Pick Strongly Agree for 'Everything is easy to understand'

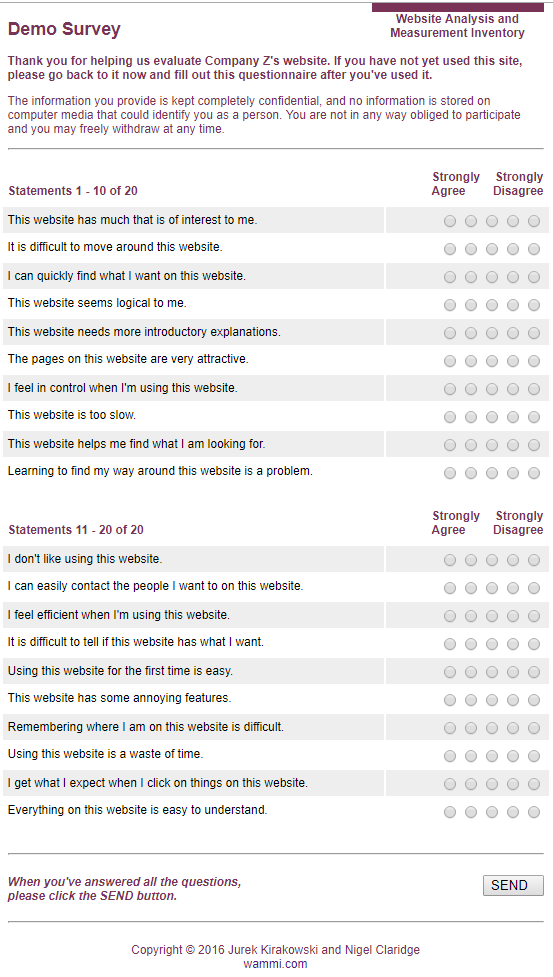coord(450,813)
